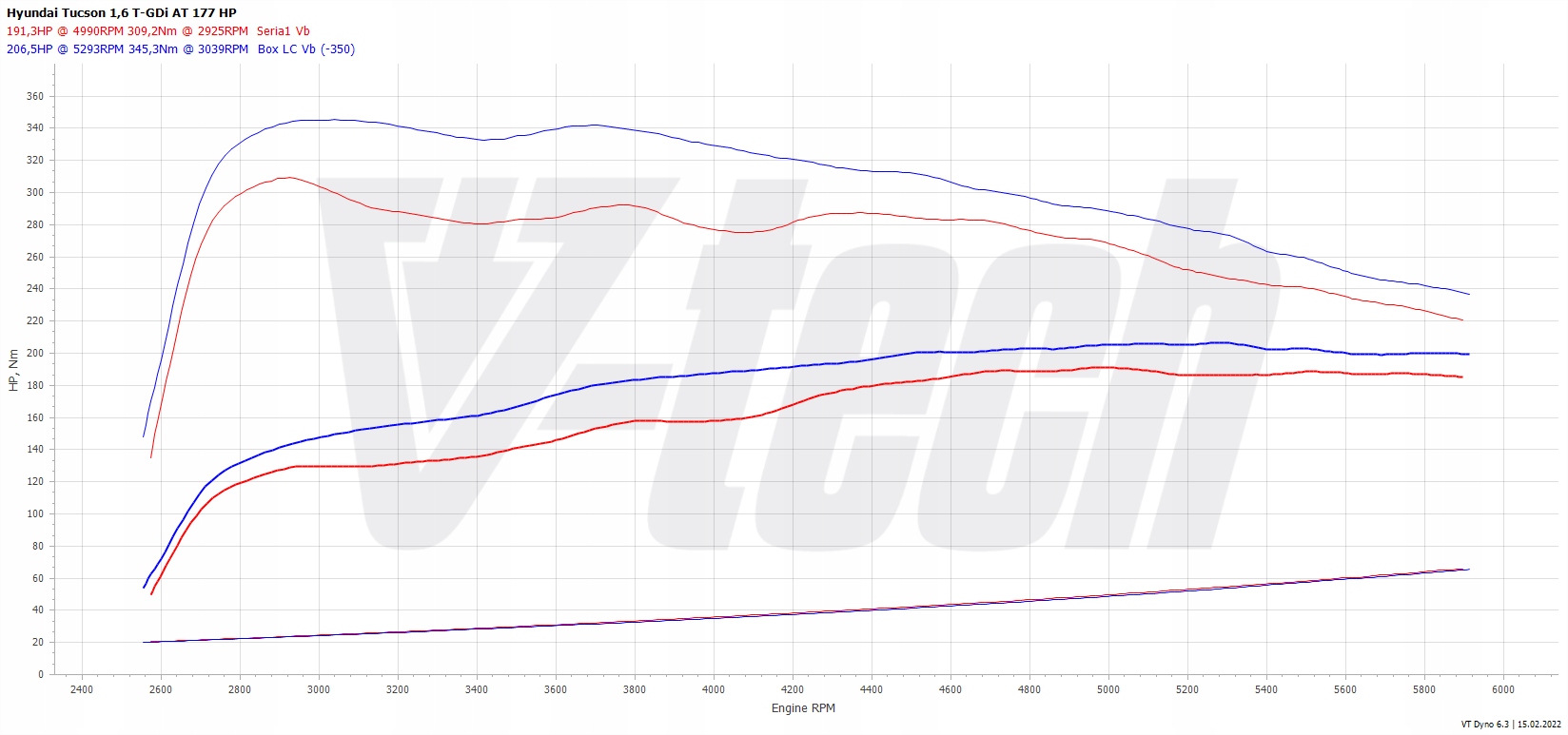Click the y-axis tick label 20

(x=38, y=642)
